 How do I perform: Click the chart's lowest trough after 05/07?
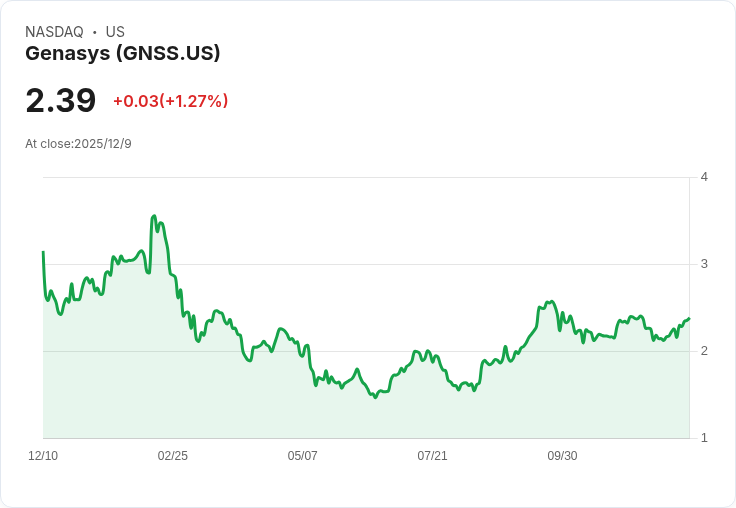click(375, 397)
